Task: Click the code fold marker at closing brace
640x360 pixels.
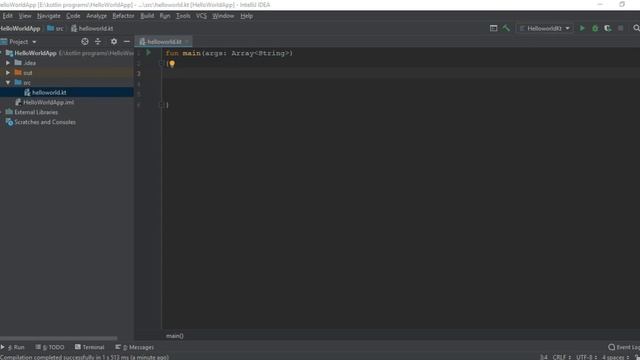Action: pyautogui.click(x=160, y=105)
